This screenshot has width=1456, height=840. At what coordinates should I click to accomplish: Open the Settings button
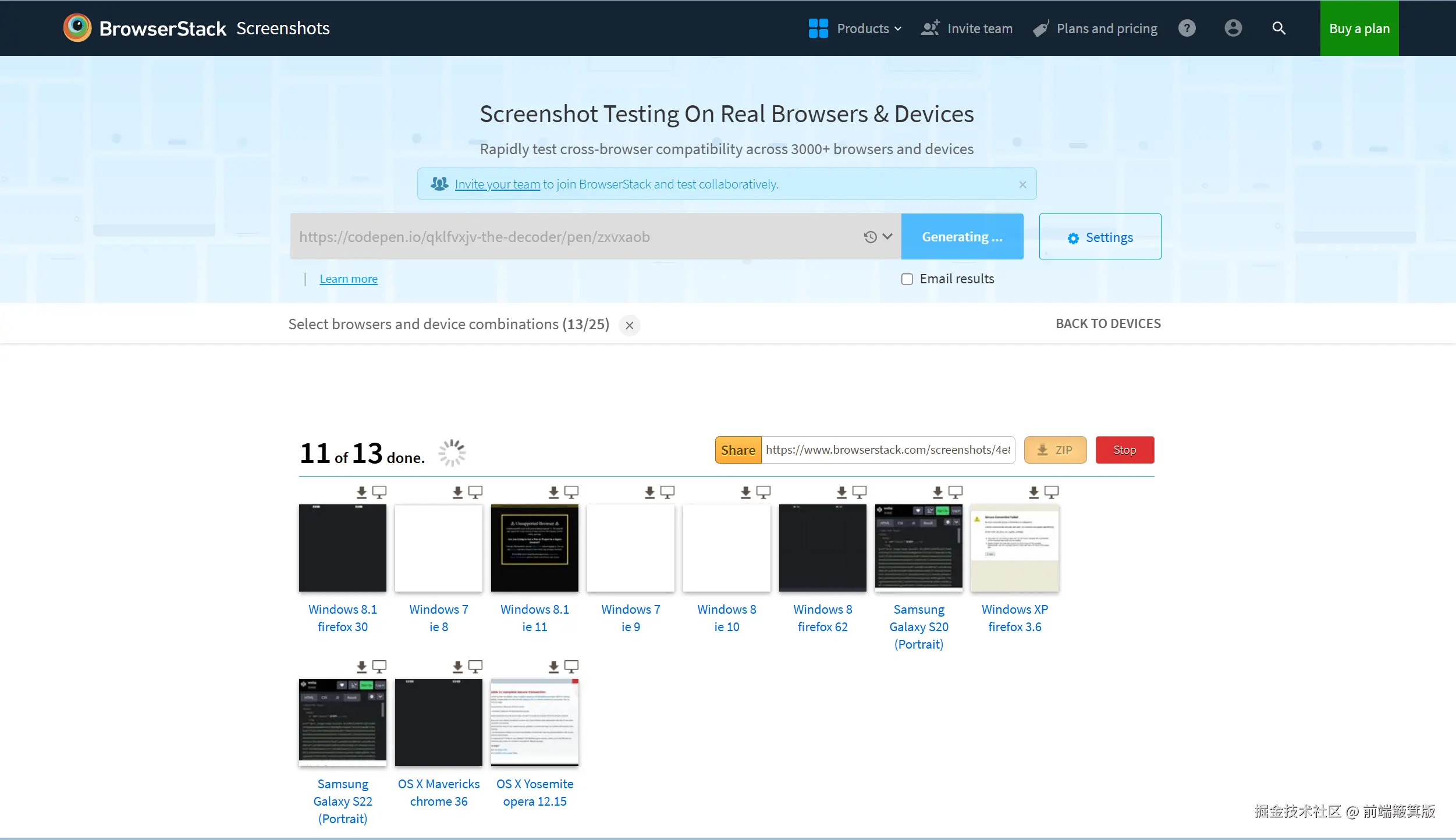[x=1100, y=237]
